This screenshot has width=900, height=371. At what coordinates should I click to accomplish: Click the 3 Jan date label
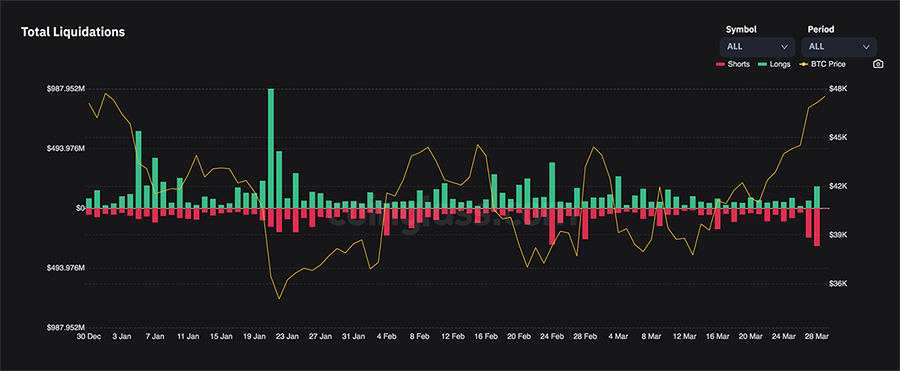(x=122, y=337)
